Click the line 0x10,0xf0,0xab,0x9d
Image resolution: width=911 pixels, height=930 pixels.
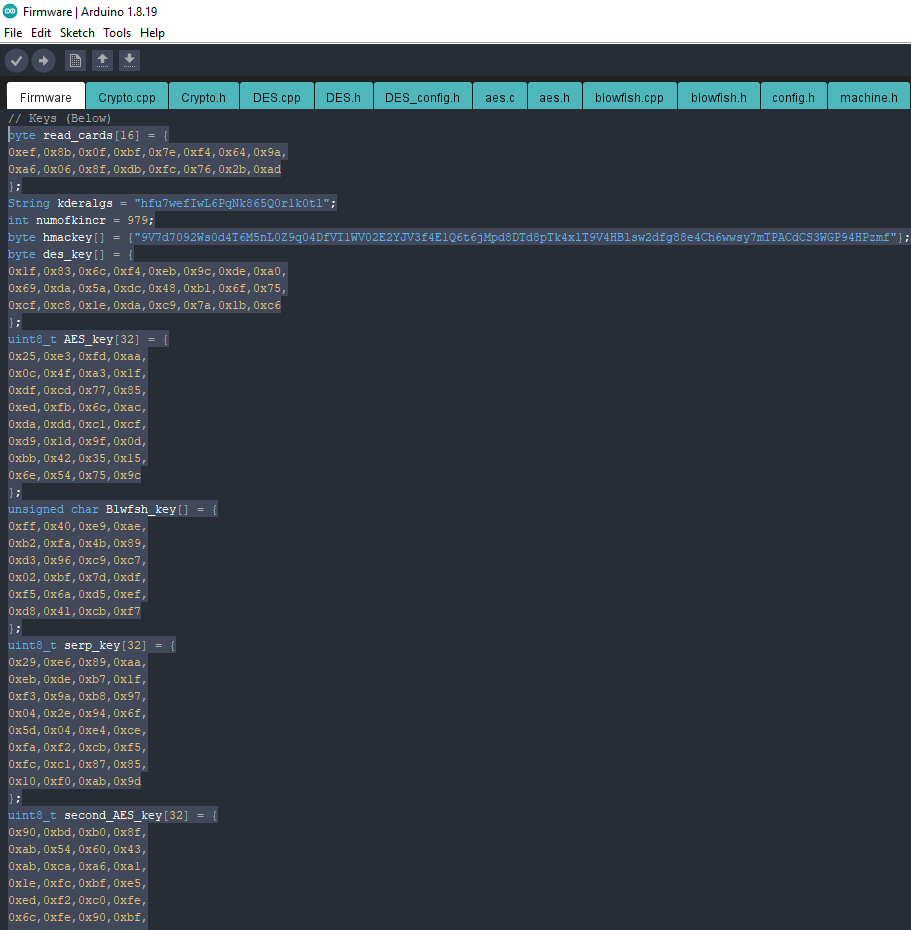coord(74,781)
